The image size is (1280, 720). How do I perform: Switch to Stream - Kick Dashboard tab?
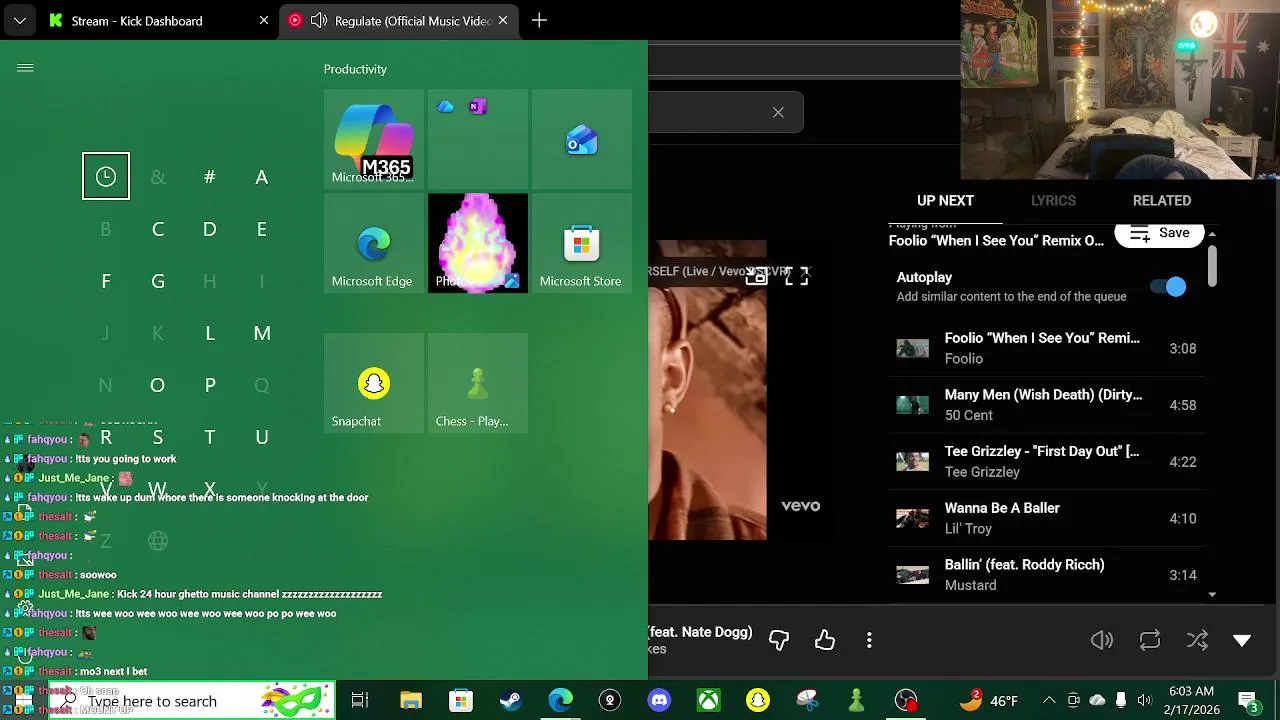coord(159,20)
